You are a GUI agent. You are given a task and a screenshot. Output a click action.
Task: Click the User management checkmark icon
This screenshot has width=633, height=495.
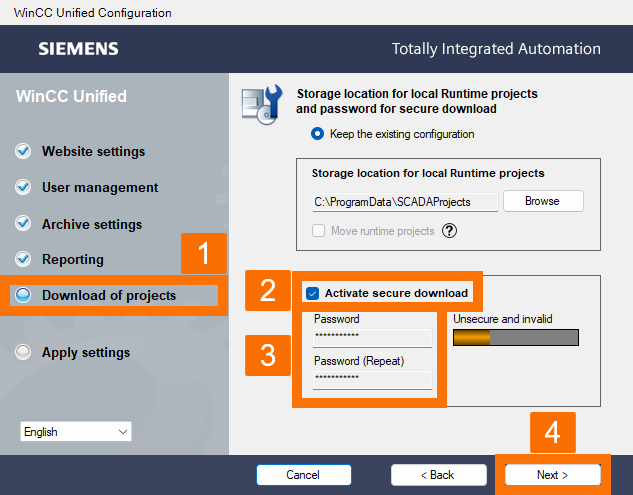click(23, 187)
